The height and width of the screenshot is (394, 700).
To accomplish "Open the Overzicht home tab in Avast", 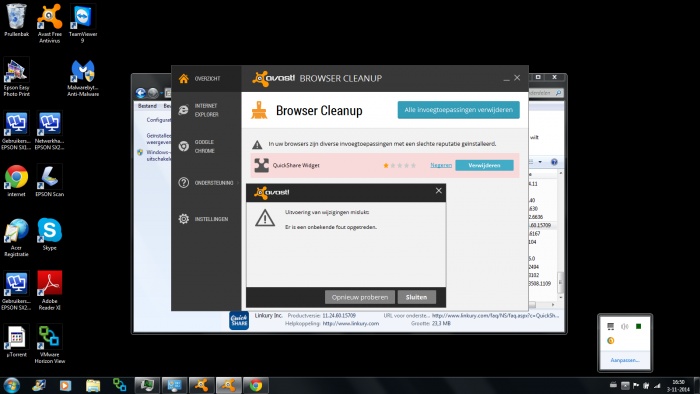I will click(206, 79).
